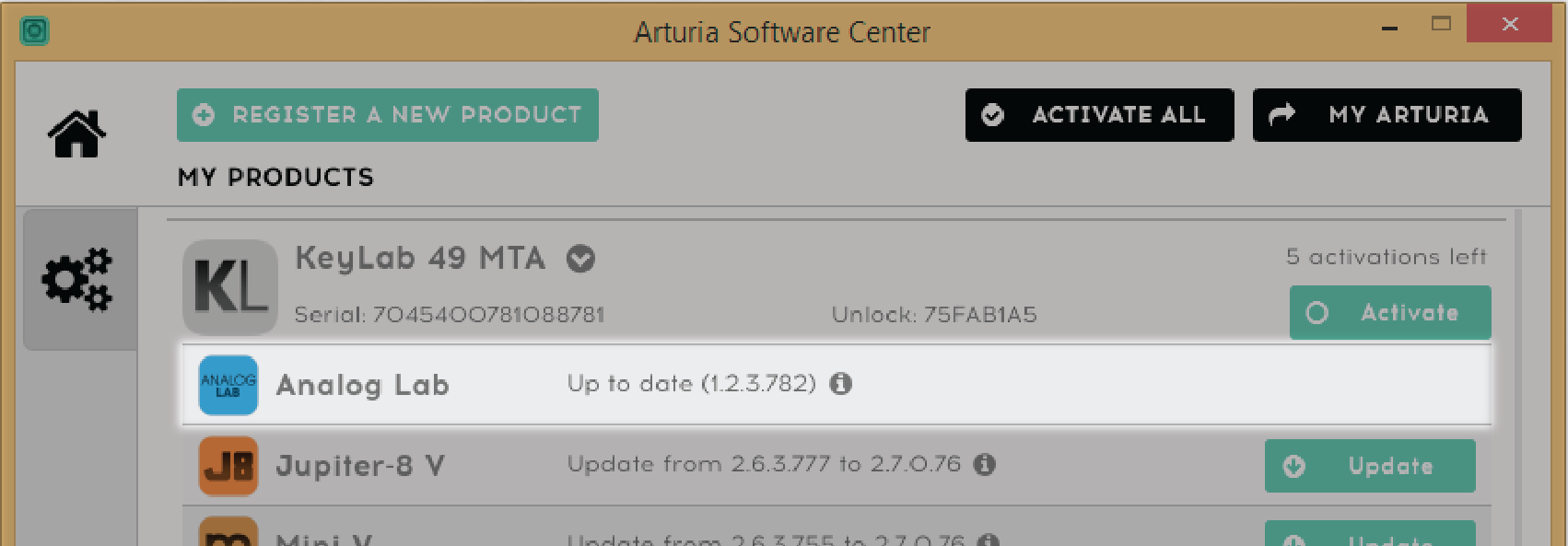This screenshot has width=1568, height=546.
Task: Click the Update button for Mini V
Action: pyautogui.click(x=1370, y=533)
